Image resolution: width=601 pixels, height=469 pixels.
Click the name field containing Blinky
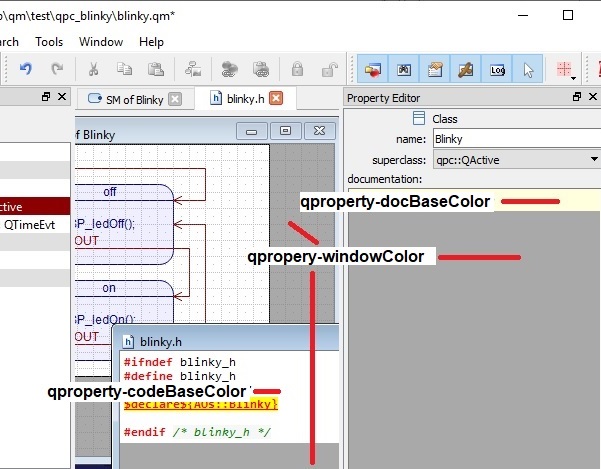(x=515, y=140)
